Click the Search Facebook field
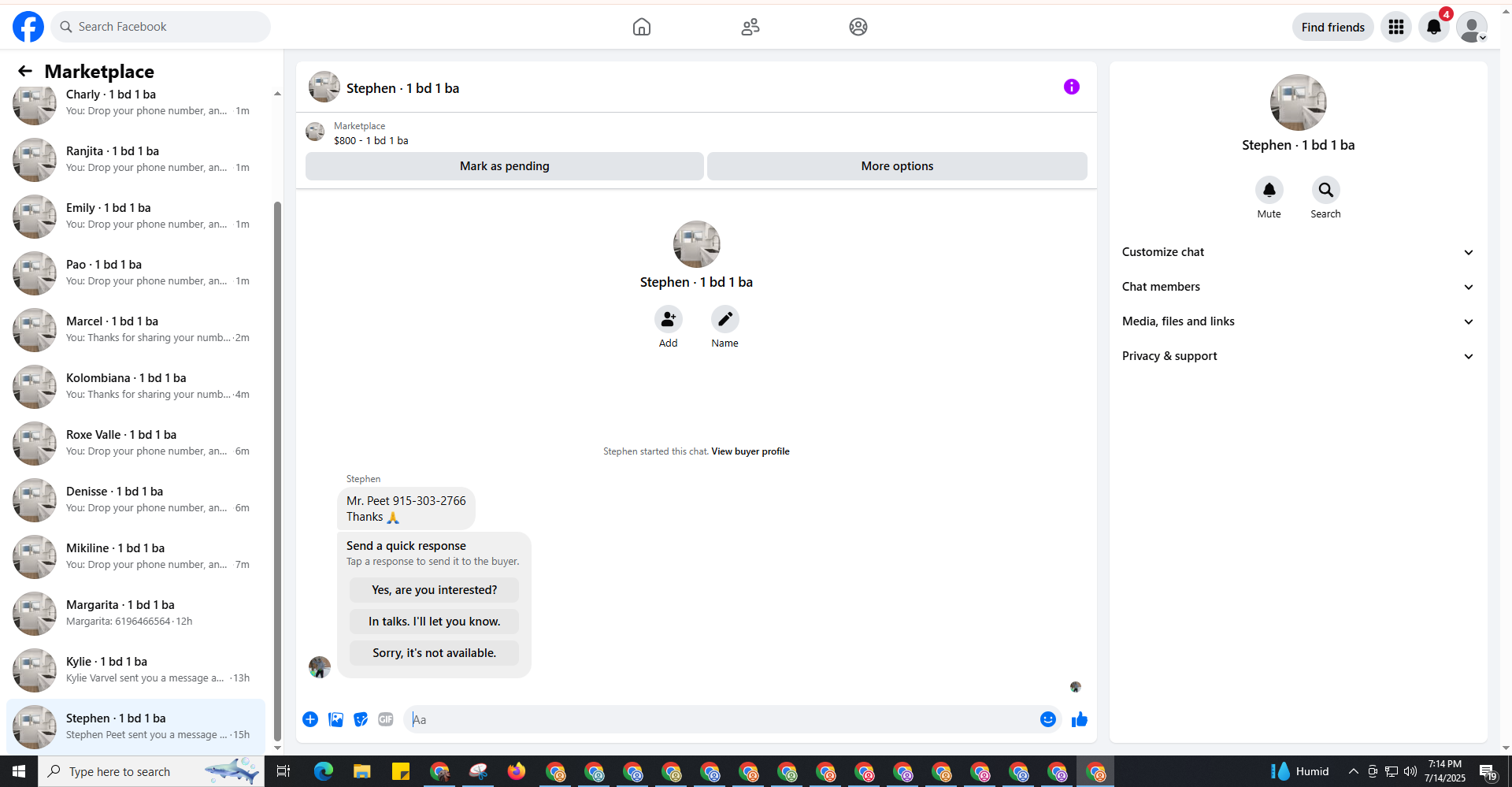 point(161,27)
